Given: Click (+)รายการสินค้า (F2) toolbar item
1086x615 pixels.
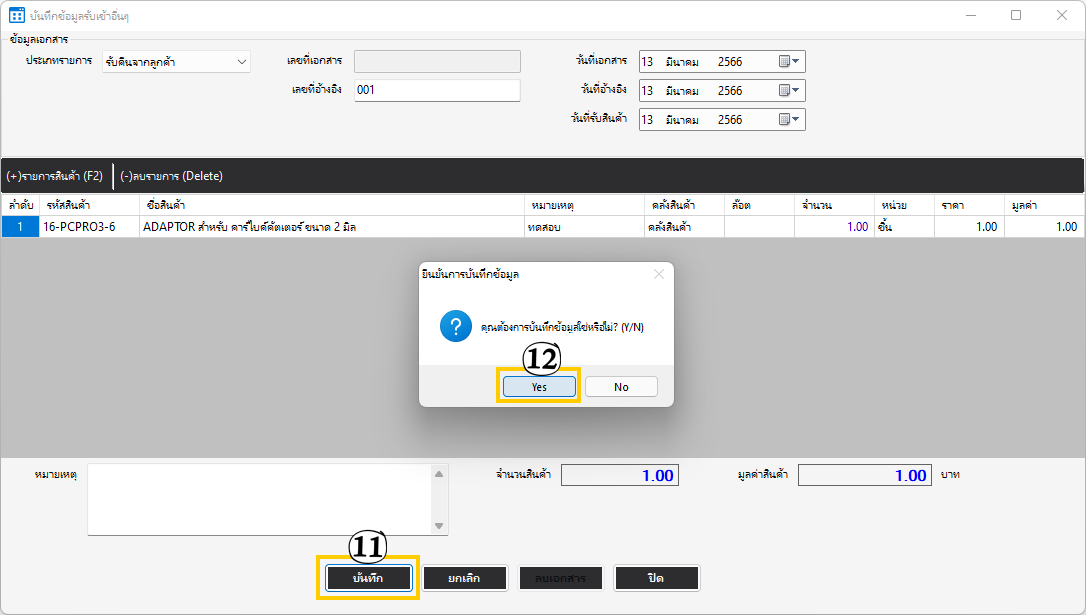Looking at the screenshot, I should point(55,176).
